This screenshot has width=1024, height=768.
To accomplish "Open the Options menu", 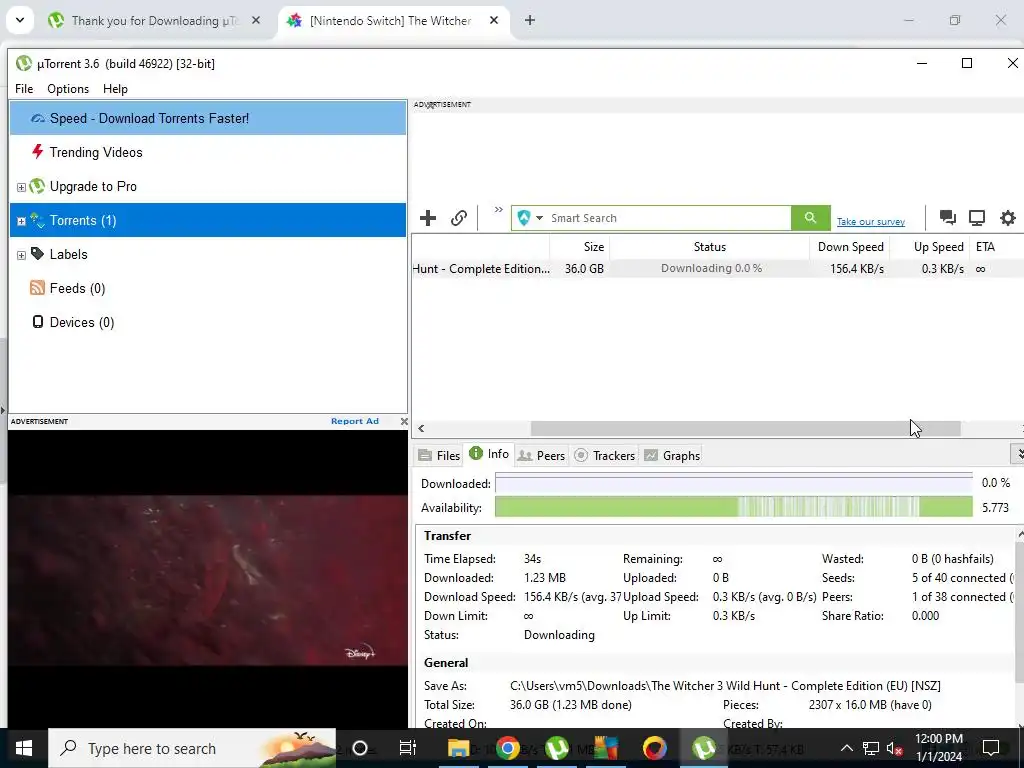I will point(68,89).
